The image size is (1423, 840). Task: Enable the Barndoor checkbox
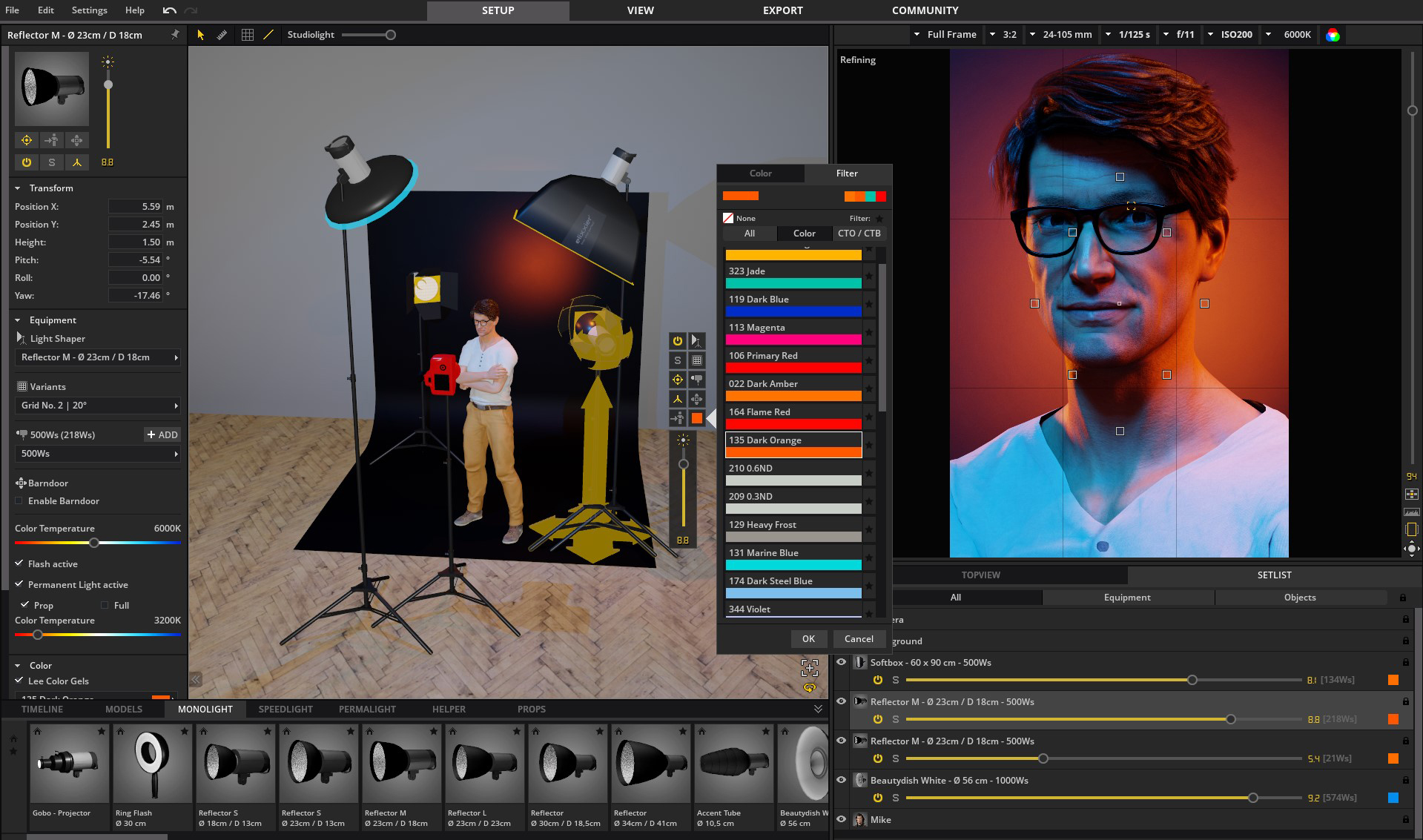[x=19, y=501]
